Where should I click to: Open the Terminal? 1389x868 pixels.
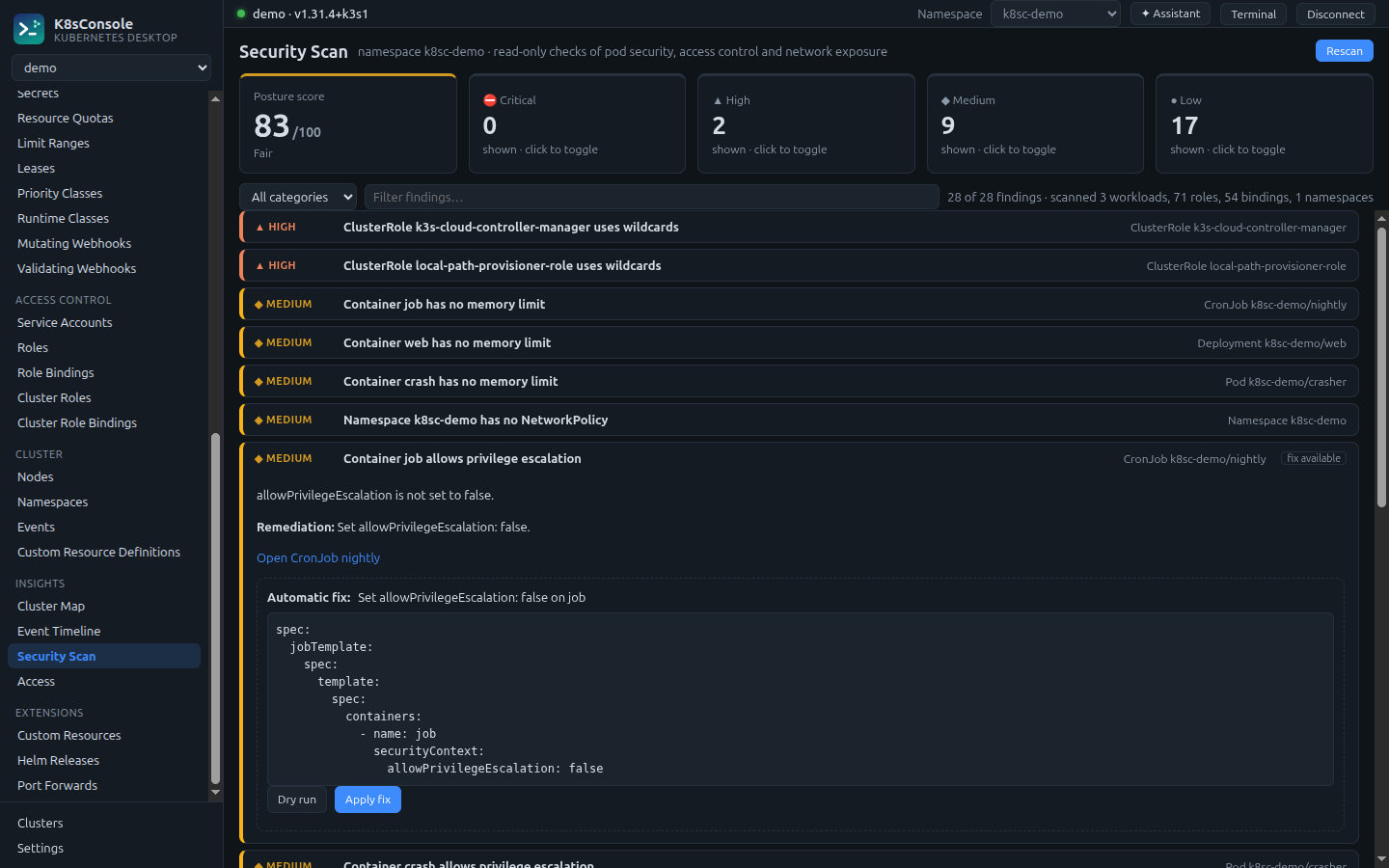1253,14
